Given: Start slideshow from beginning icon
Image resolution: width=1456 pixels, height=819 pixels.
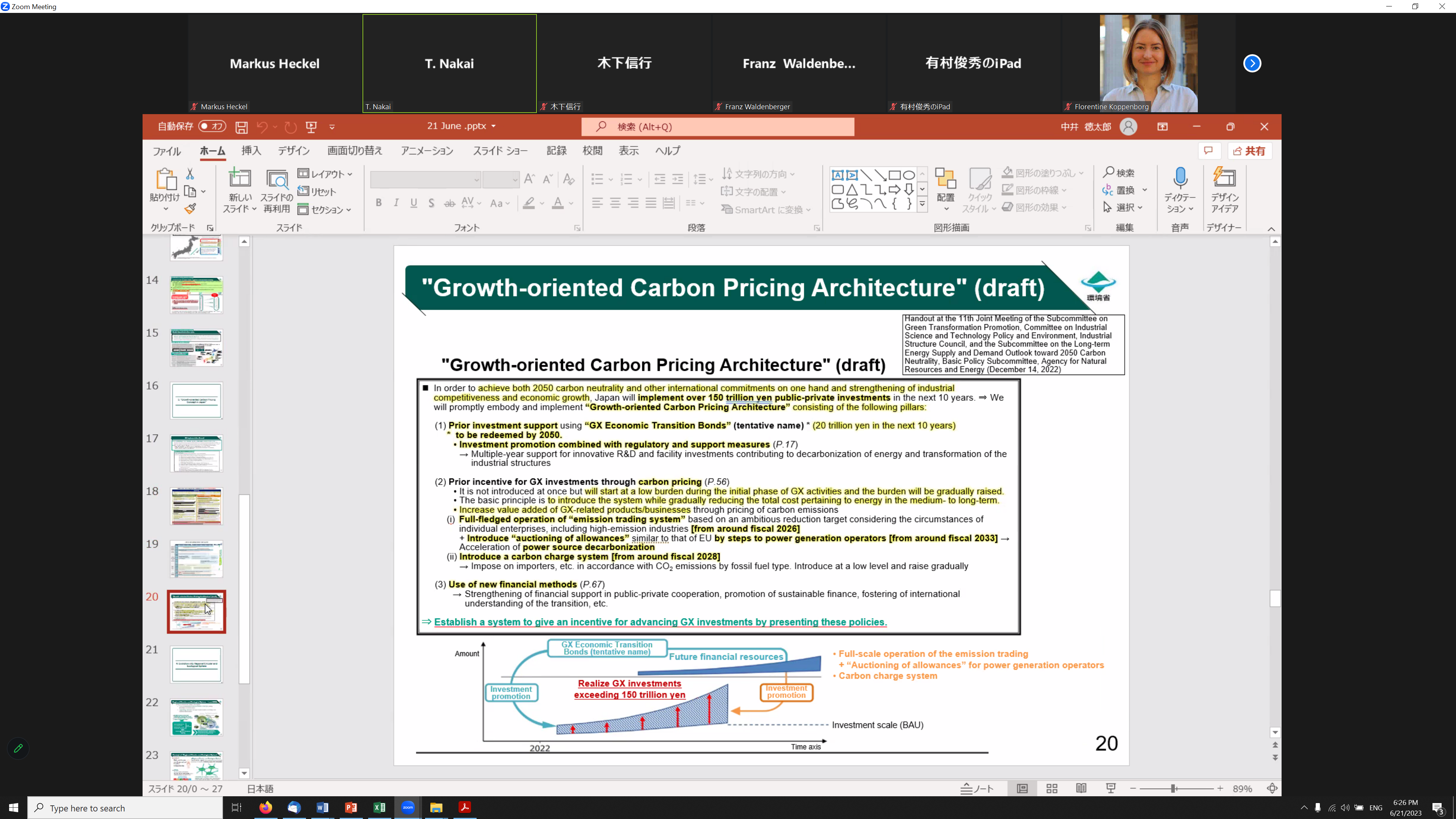Looking at the screenshot, I should point(311,127).
